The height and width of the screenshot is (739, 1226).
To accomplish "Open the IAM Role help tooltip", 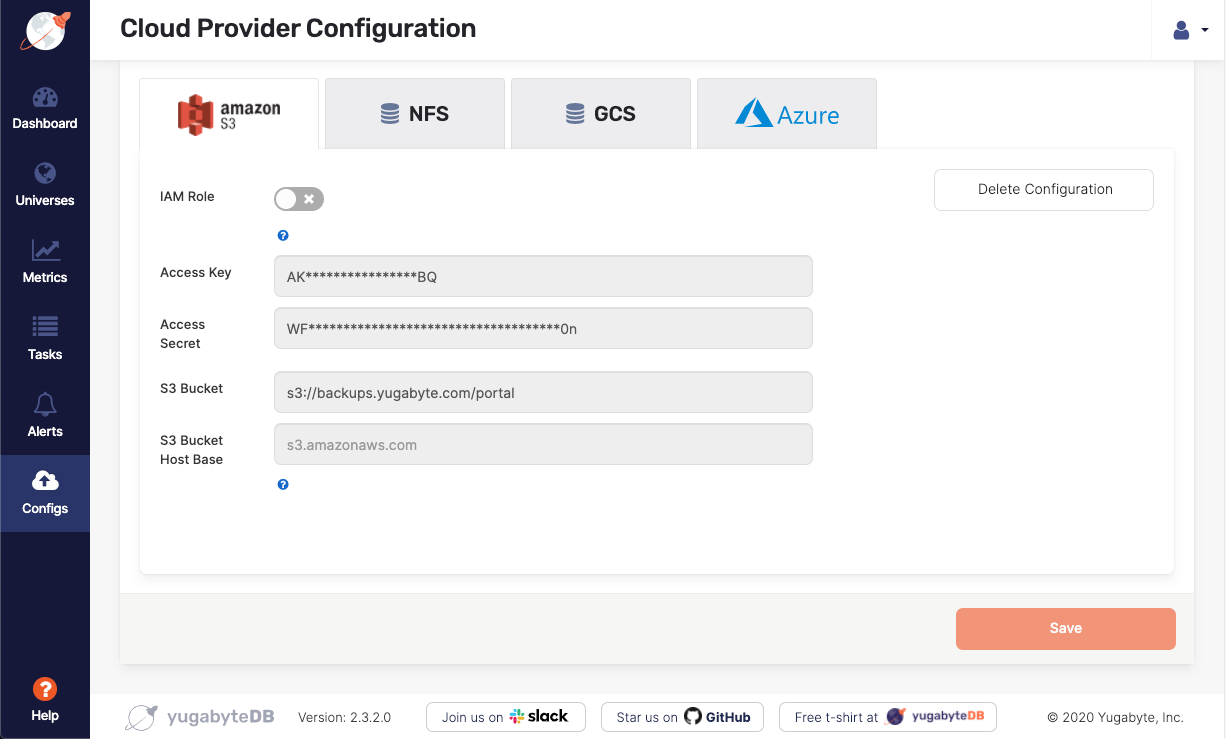I will coord(283,235).
